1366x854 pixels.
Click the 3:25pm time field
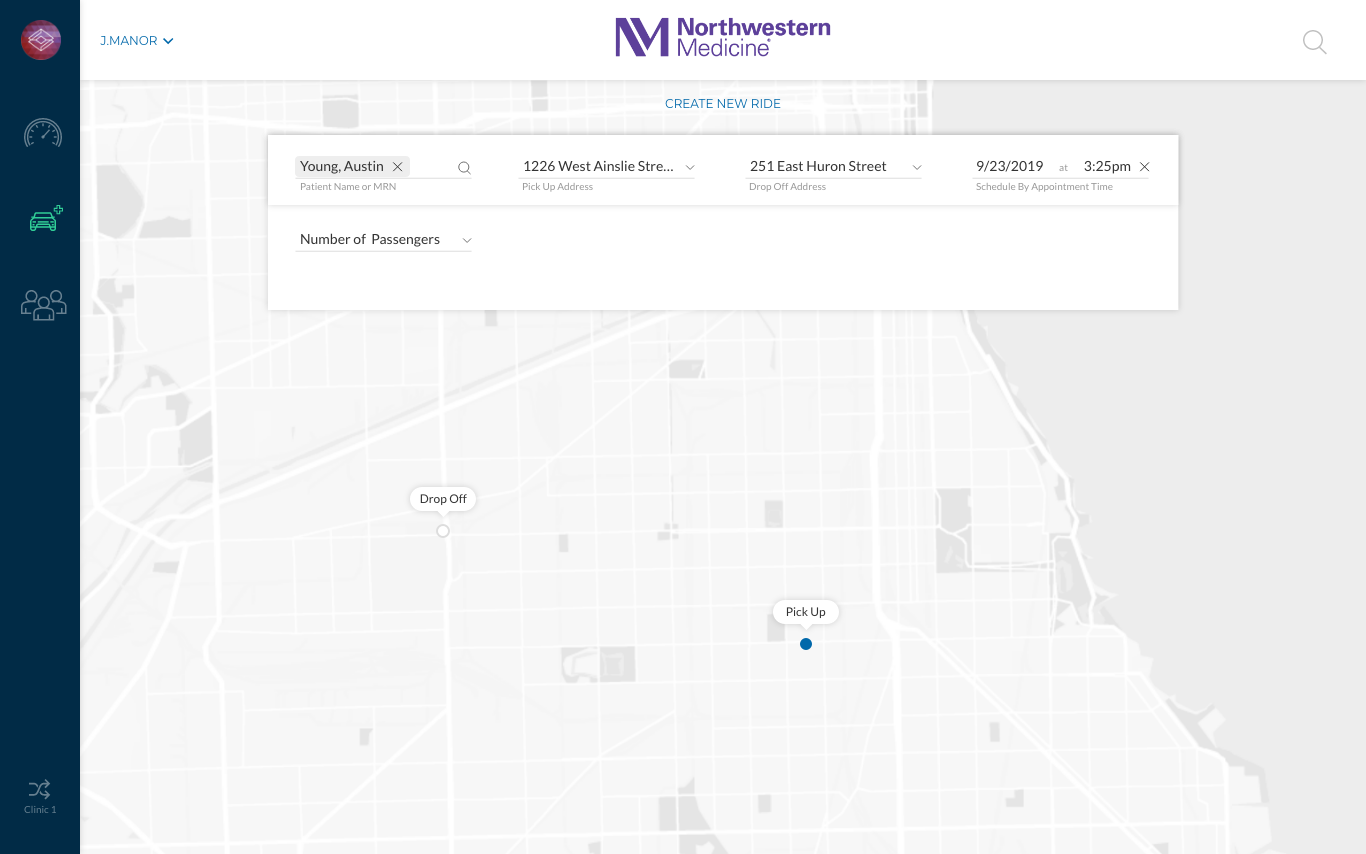coord(1106,167)
